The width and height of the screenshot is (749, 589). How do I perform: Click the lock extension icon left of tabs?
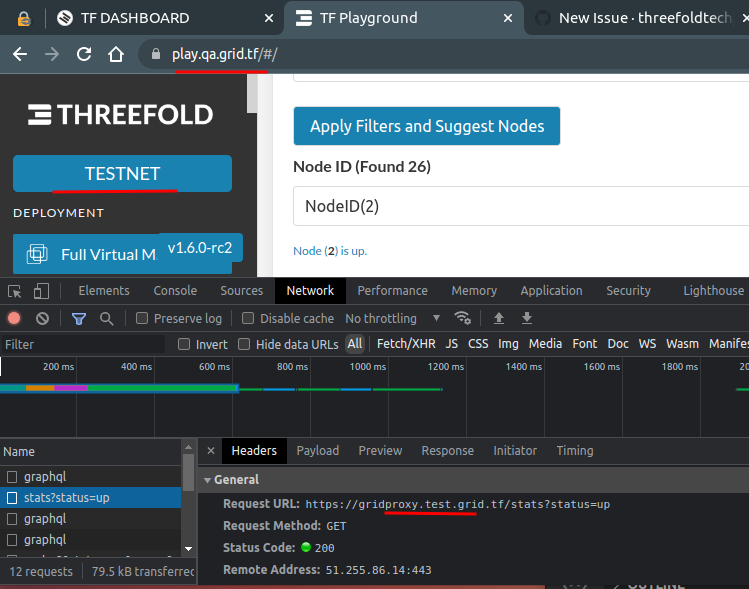24,19
